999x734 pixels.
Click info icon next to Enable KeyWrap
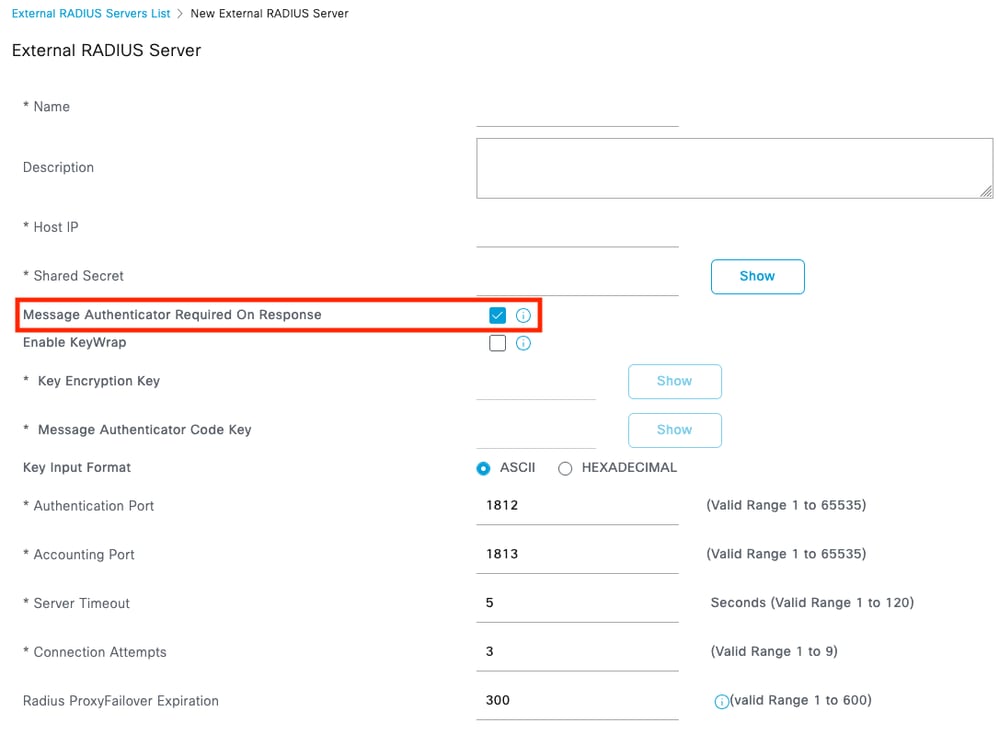coord(523,344)
